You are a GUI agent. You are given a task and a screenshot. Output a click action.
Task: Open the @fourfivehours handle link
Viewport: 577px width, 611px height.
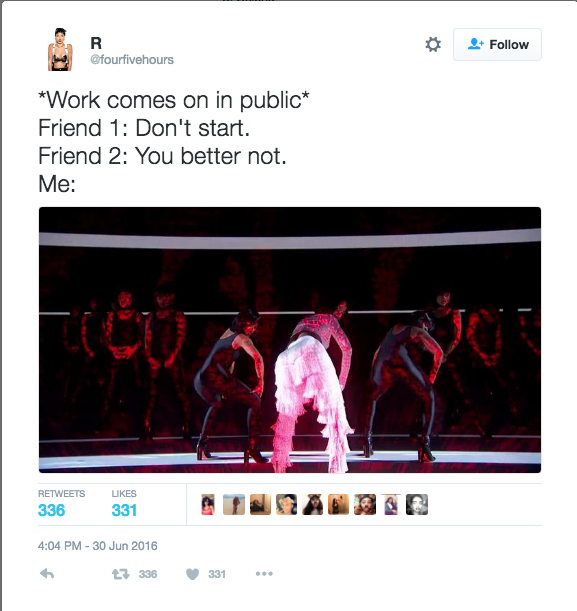coord(132,60)
